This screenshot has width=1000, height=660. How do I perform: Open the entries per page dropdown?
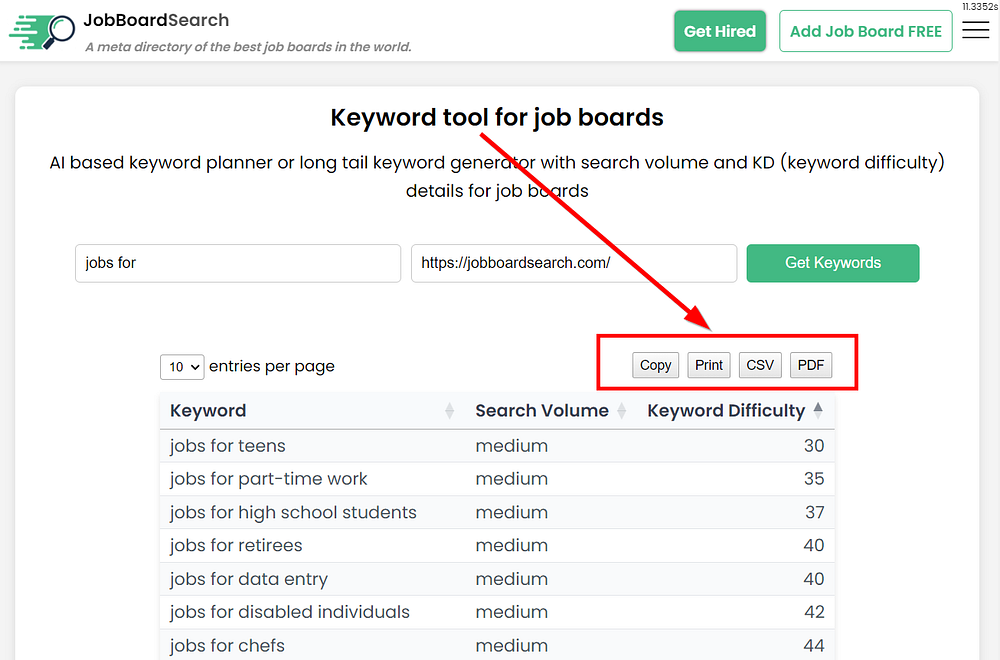coord(182,367)
